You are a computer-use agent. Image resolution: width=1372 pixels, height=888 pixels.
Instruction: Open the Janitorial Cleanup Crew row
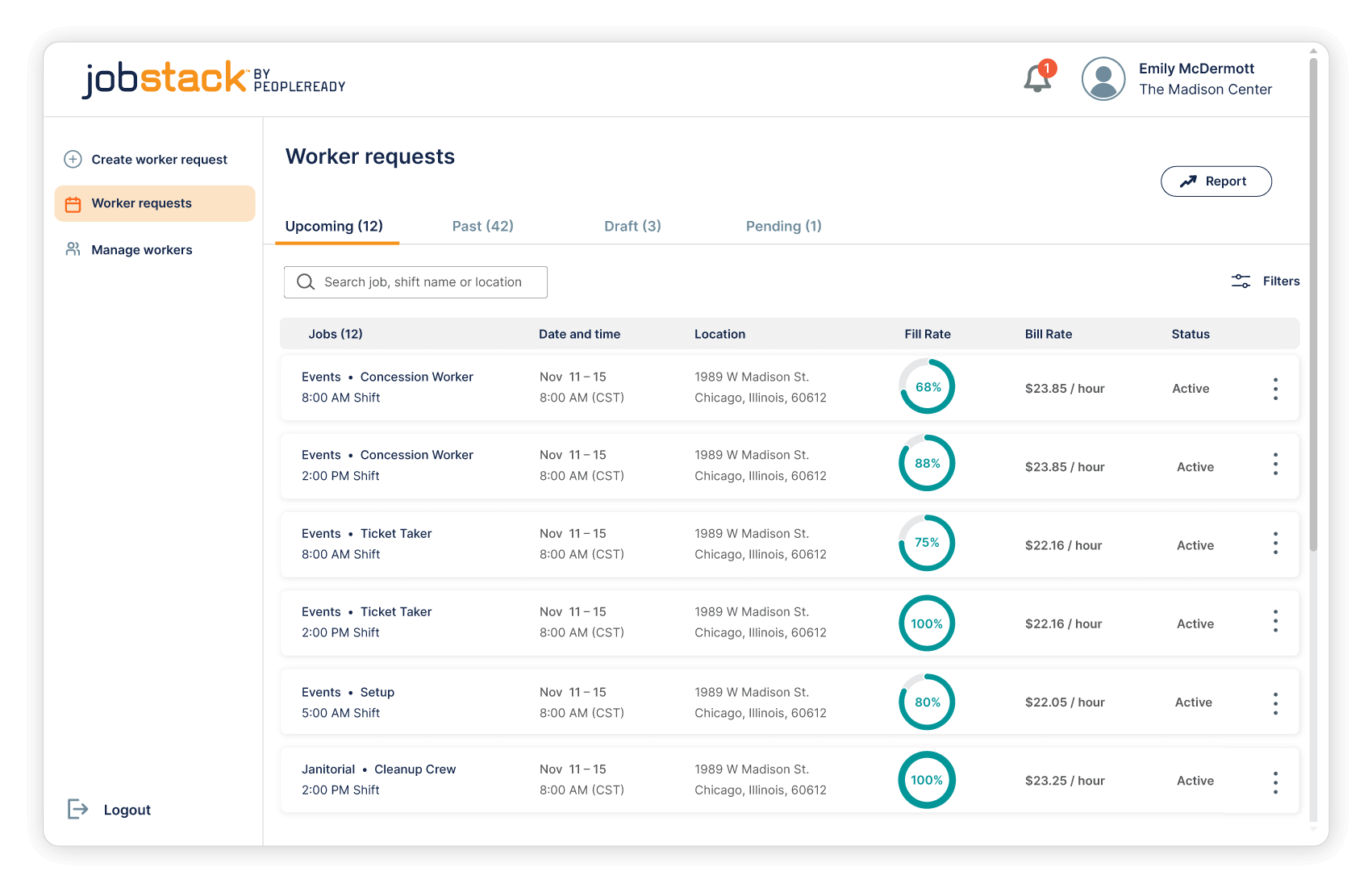(x=790, y=780)
